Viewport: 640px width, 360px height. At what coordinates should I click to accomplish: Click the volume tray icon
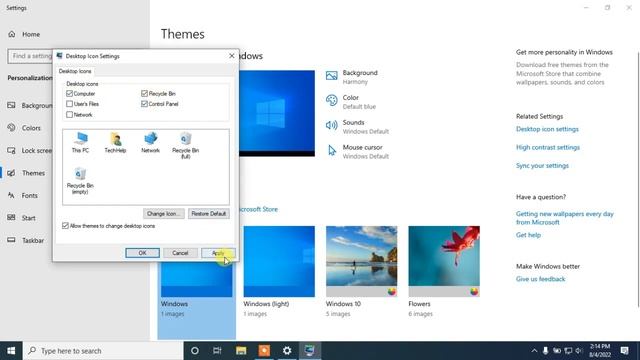tap(579, 351)
